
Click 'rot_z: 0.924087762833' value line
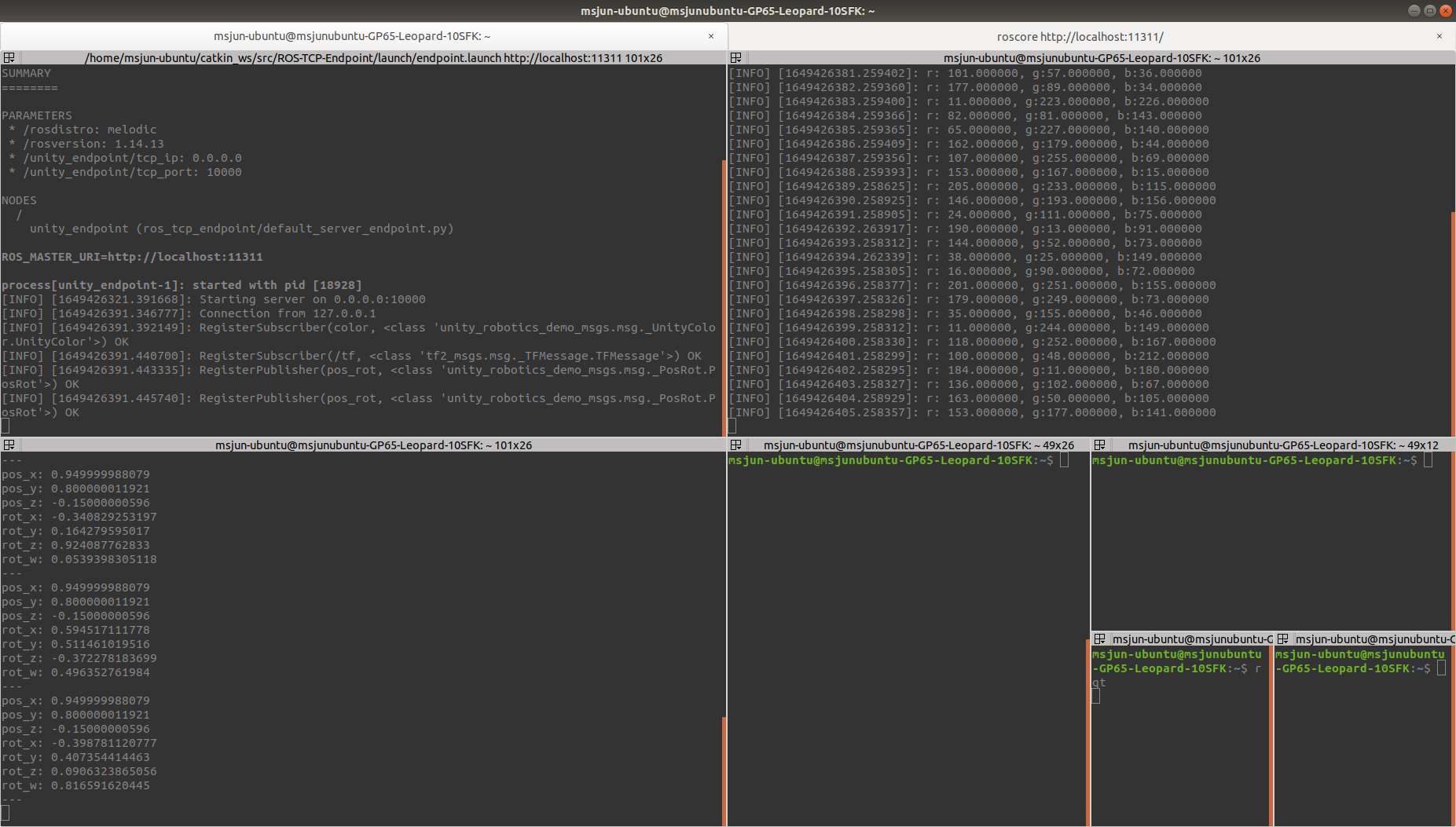coord(75,545)
